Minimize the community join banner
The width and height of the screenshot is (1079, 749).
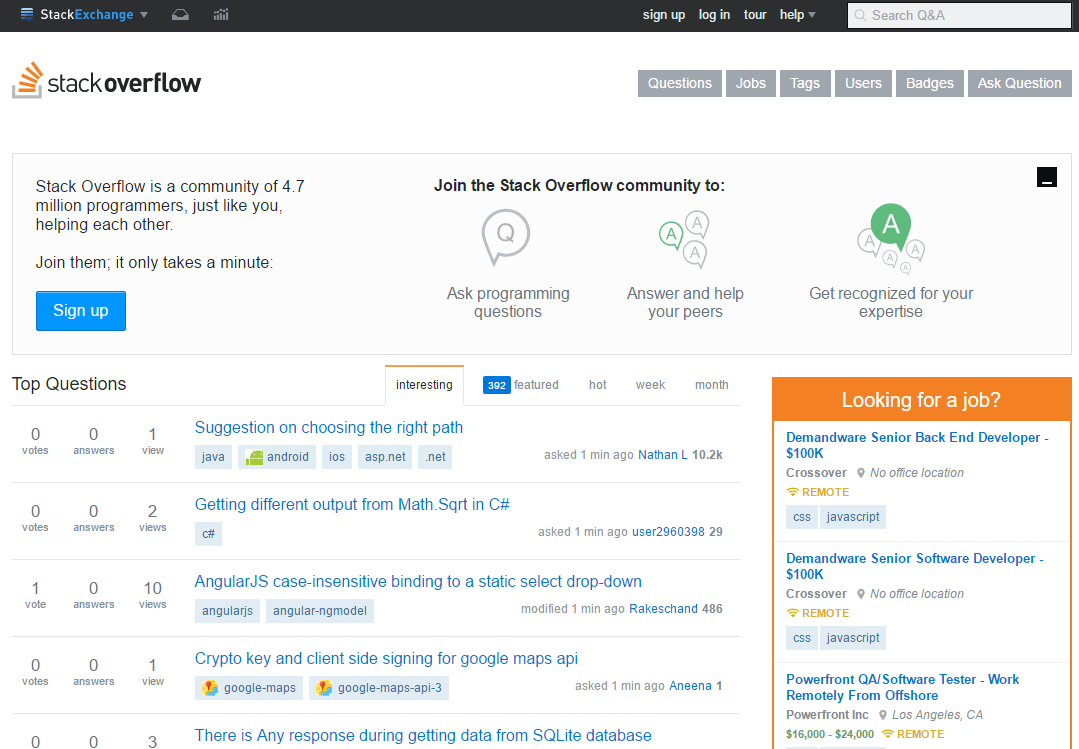tap(1047, 177)
